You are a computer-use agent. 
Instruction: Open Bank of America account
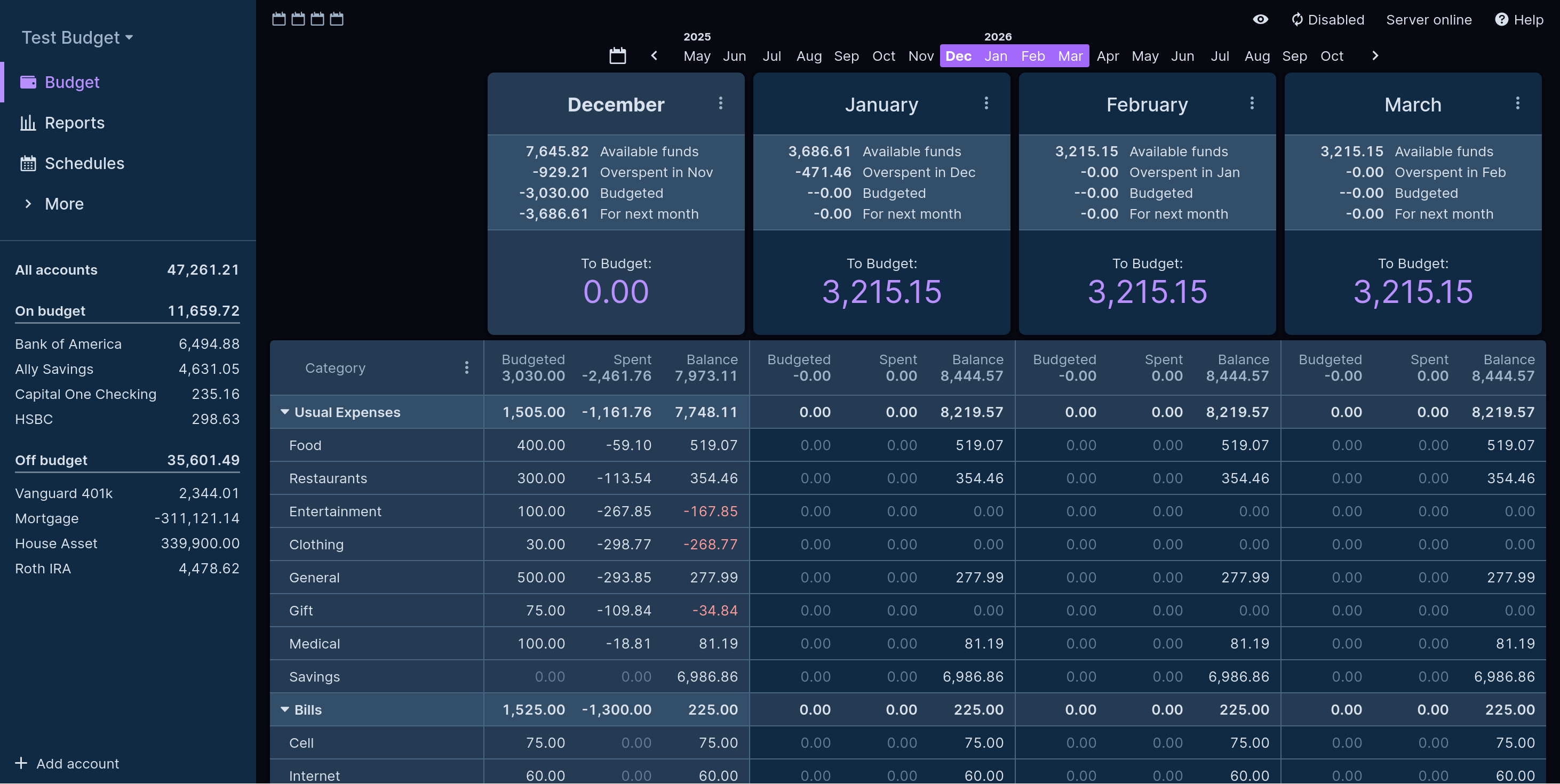click(68, 344)
